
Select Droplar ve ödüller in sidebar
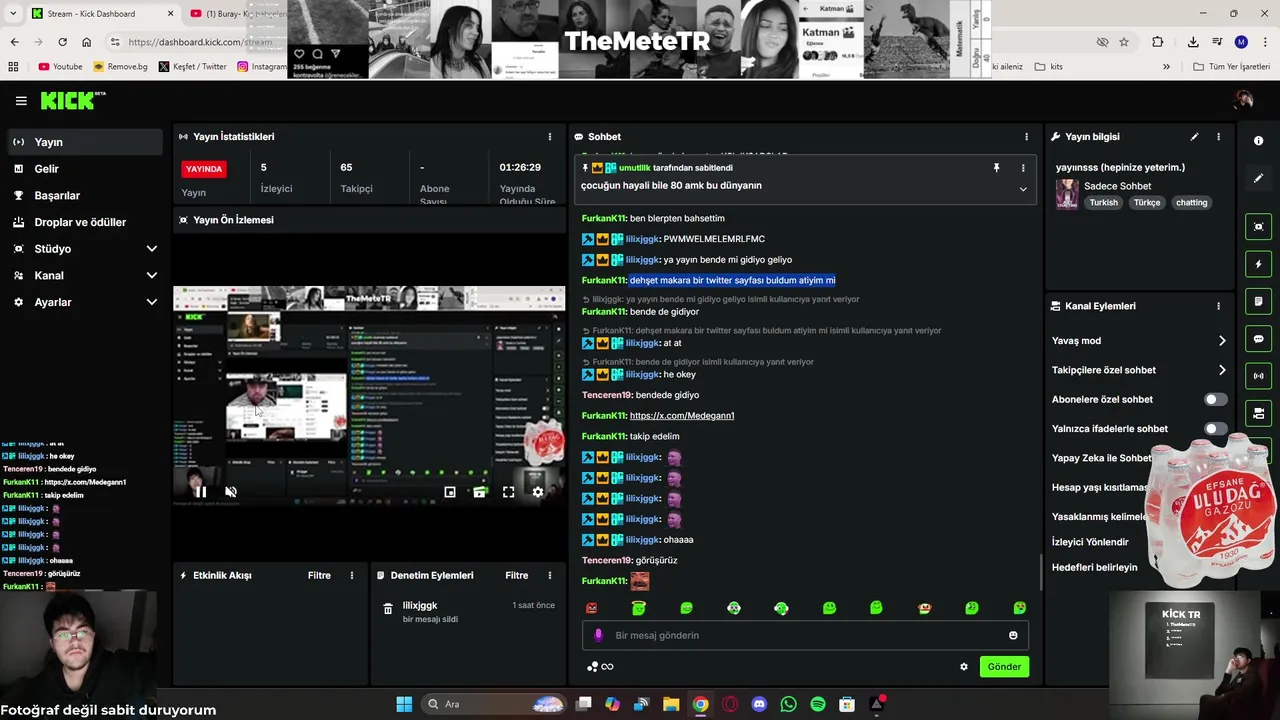pyautogui.click(x=81, y=222)
